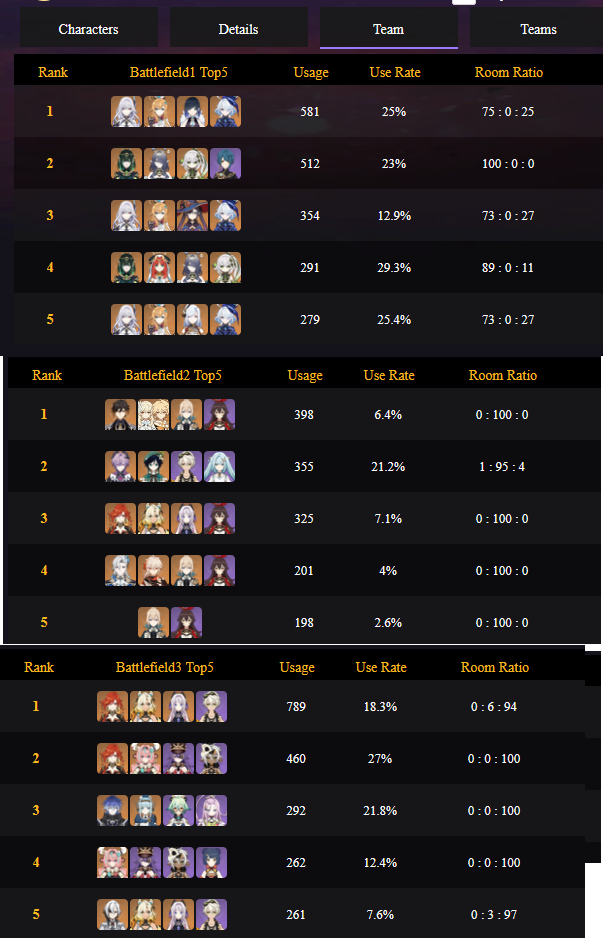Viewport: 603px width, 939px height.
Task: Select fourth character icon in Battlefield1 rank 2
Action: [225, 163]
